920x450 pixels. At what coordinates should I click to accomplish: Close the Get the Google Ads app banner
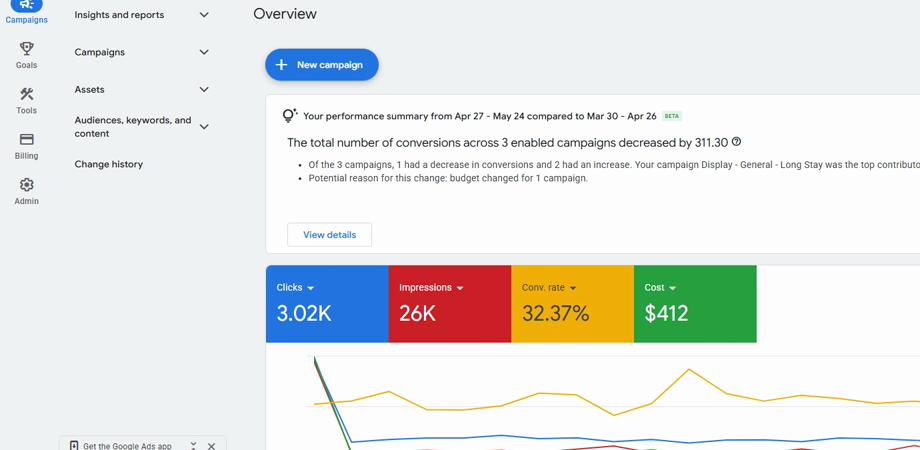pyautogui.click(x=211, y=446)
